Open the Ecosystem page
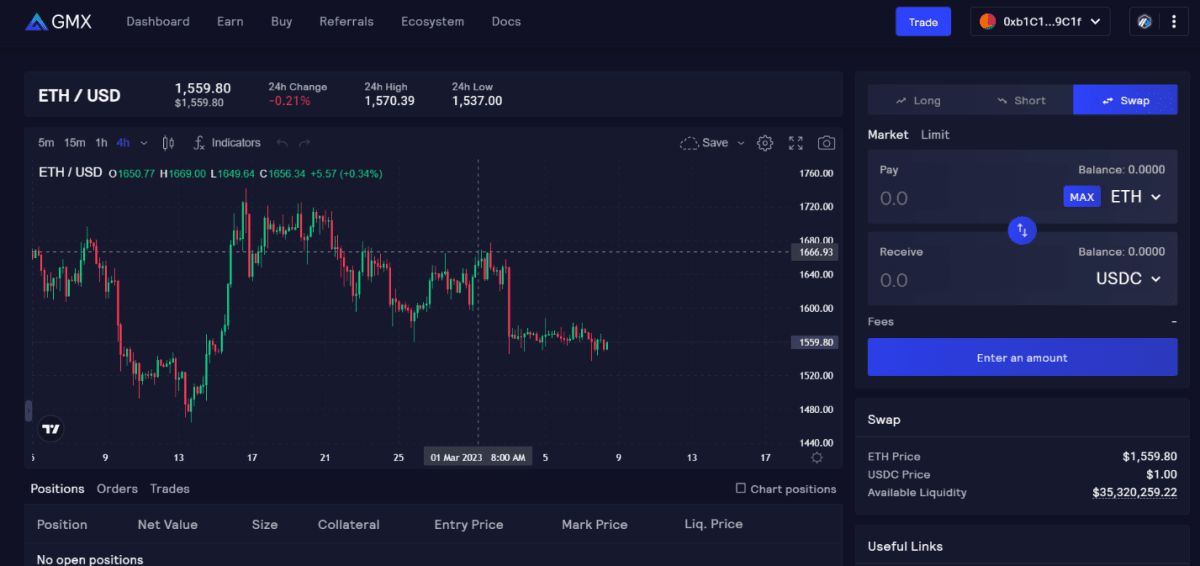Screen dimensions: 1200x566 (x=433, y=21)
